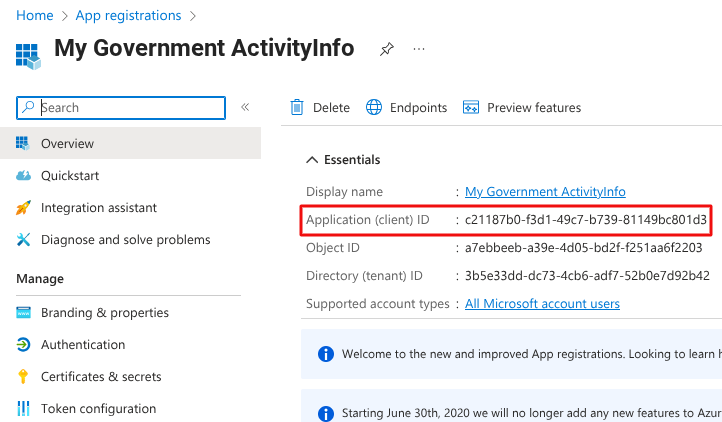
Task: Collapse the Essentials section
Action: [313, 160]
